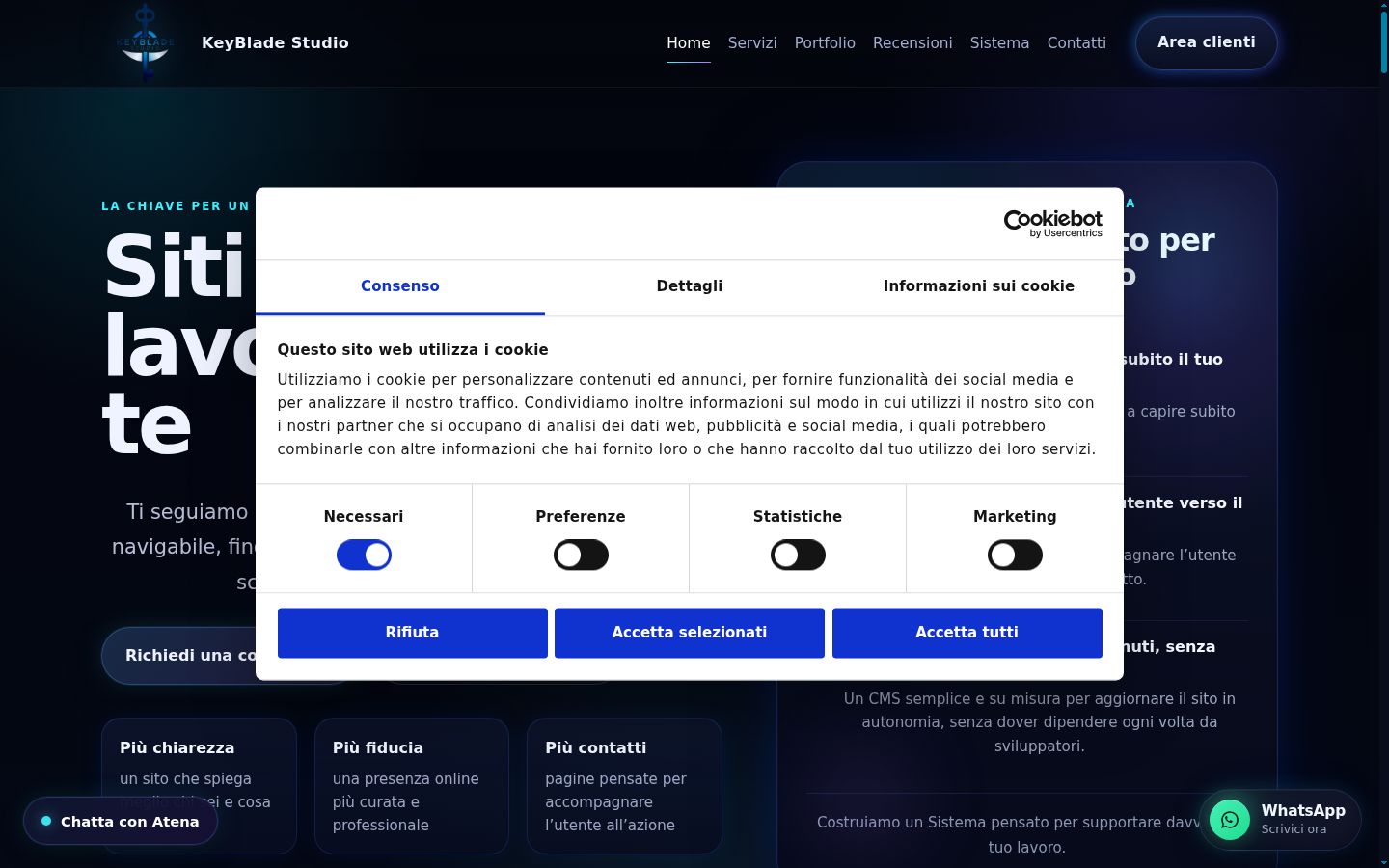Accept all cookies with Accetta tutti
This screenshot has height=868, width=1389.
coord(967,633)
